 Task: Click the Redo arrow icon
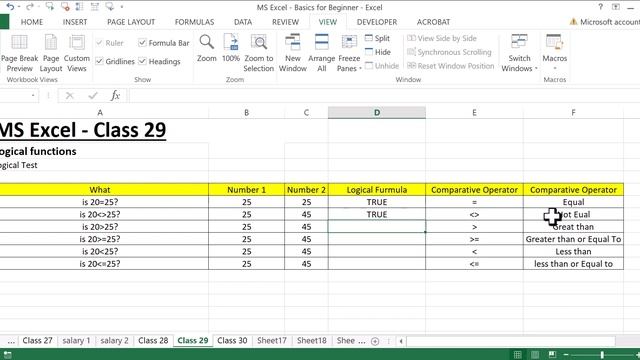point(29,7)
